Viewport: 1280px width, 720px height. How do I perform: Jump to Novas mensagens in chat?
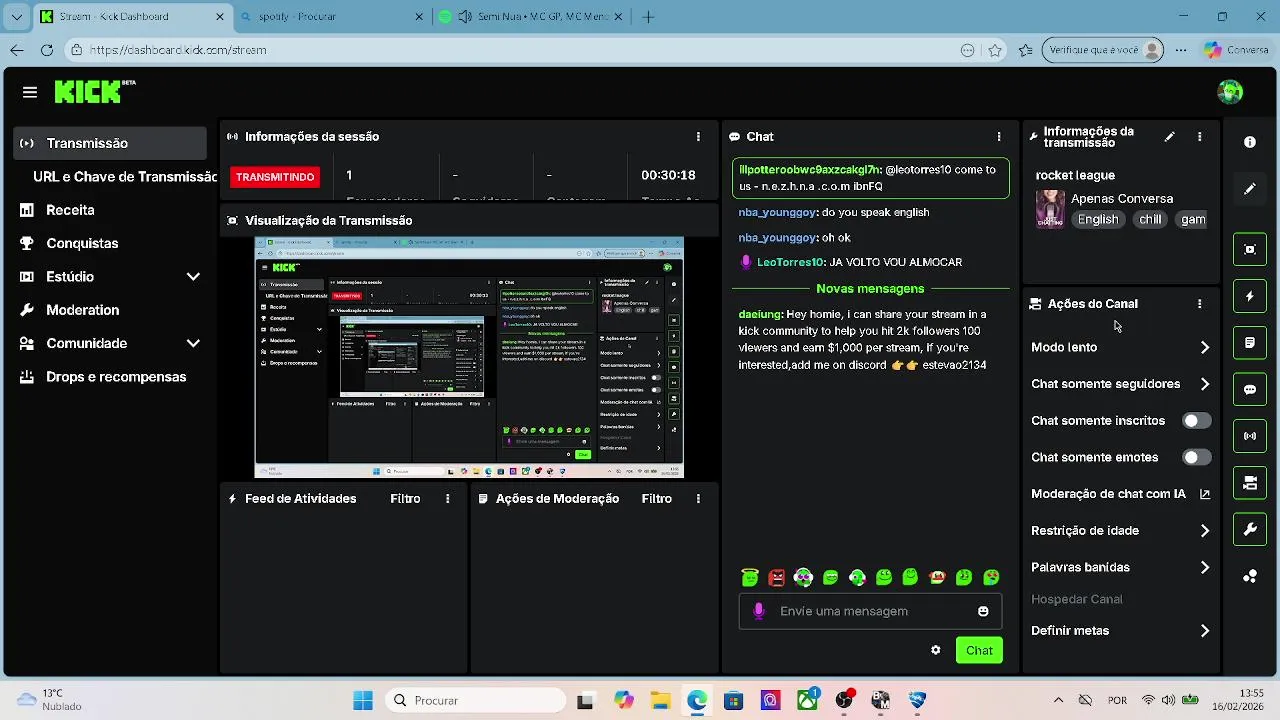tap(870, 289)
